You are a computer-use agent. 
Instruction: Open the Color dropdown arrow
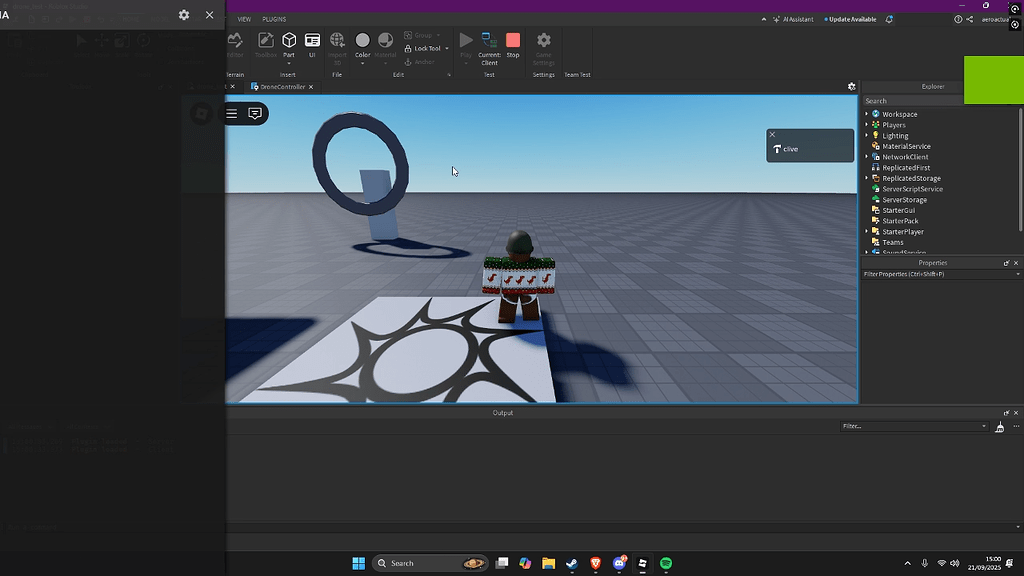(363, 63)
